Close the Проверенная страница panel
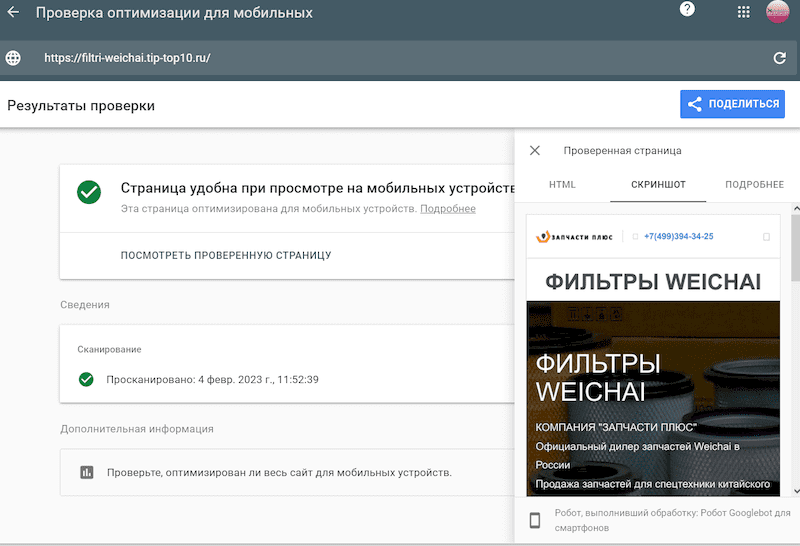Image resolution: width=800 pixels, height=546 pixels. [x=535, y=151]
